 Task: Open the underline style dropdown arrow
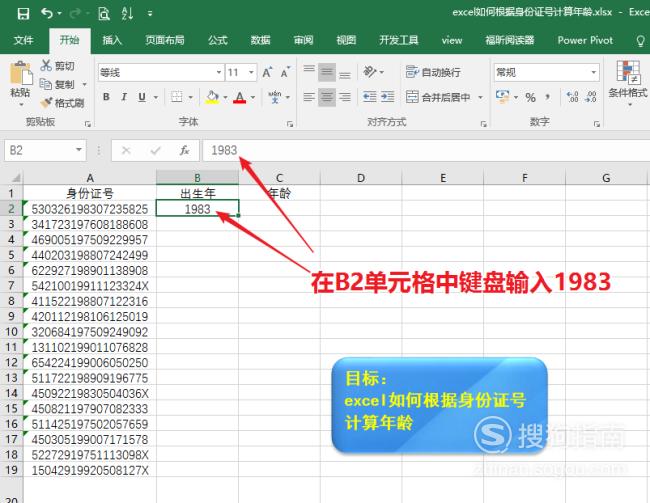pyautogui.click(x=156, y=97)
